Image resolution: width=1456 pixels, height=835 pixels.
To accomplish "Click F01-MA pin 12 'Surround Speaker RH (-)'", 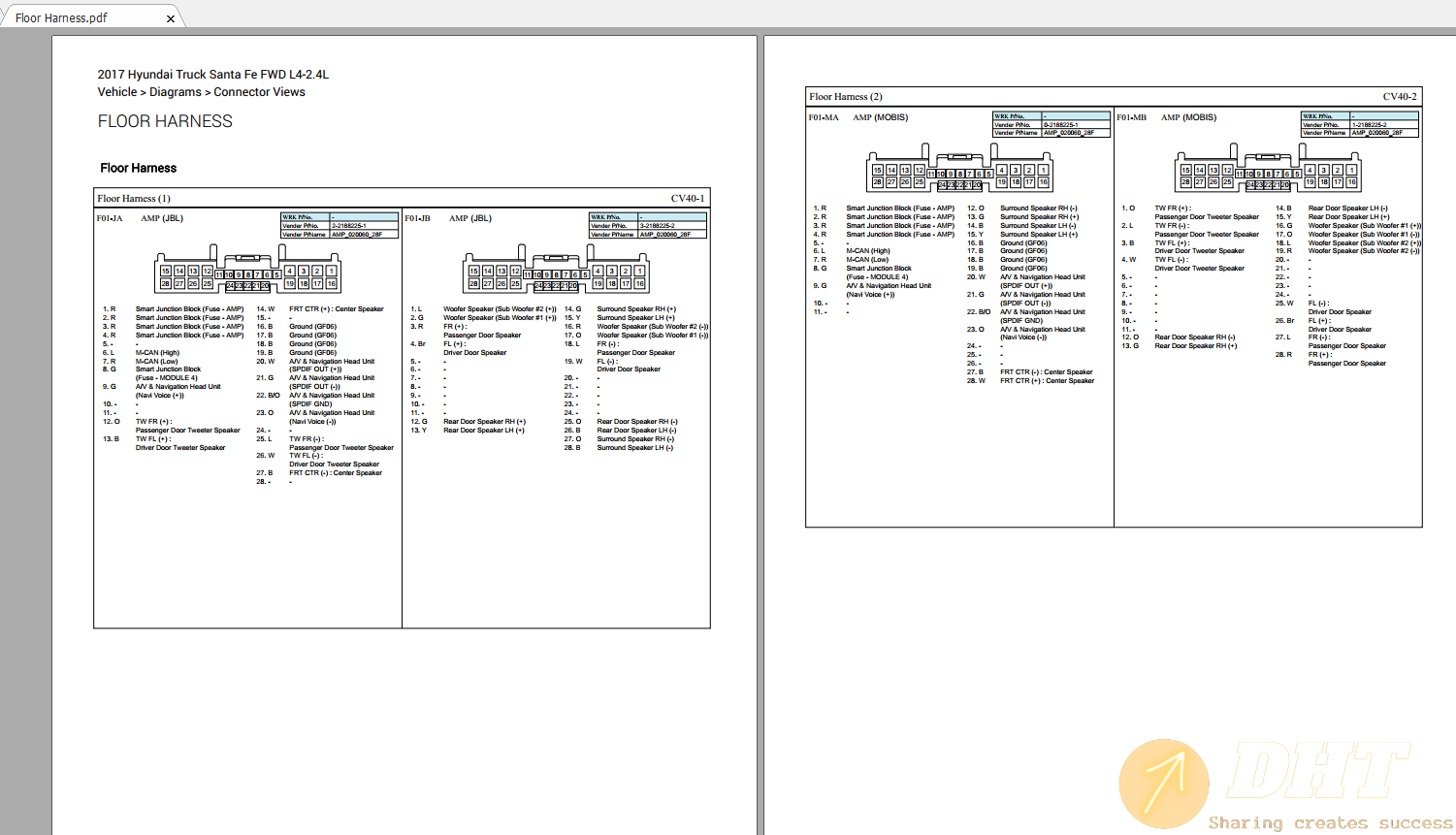I will [1039, 209].
